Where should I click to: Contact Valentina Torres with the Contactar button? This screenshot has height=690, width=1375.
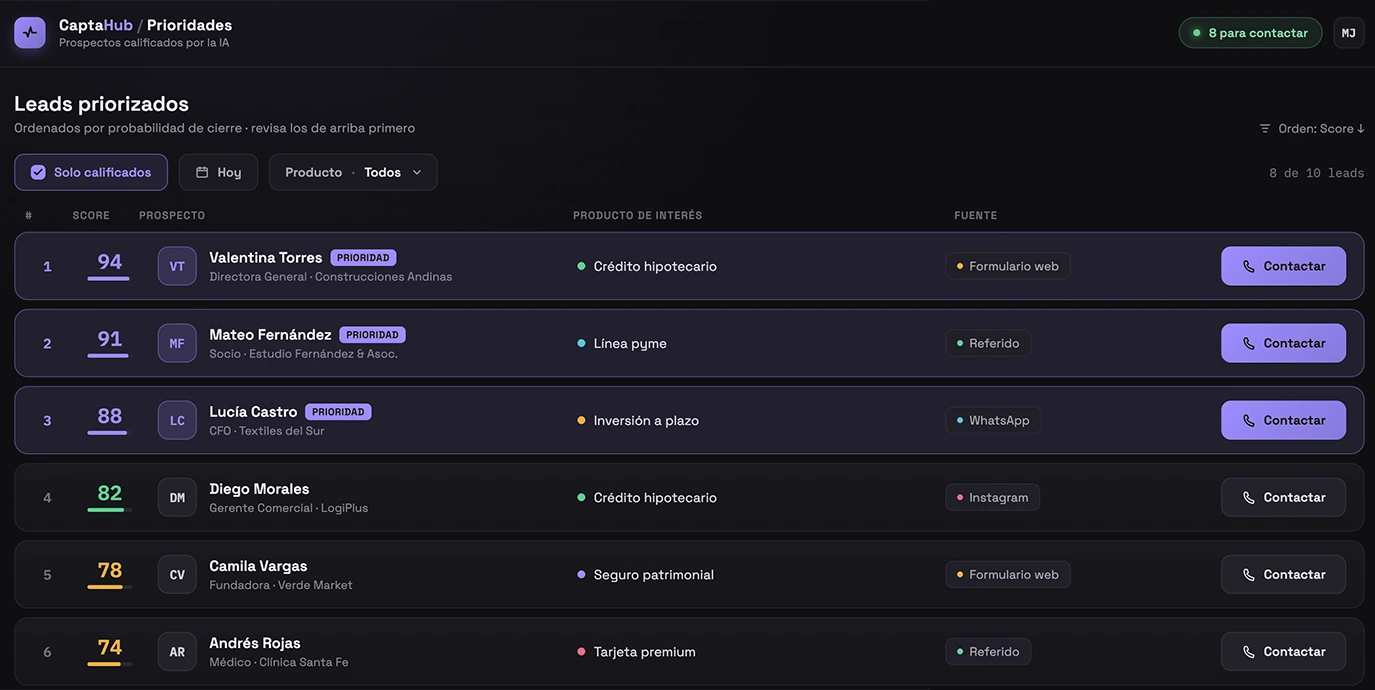pos(1283,266)
